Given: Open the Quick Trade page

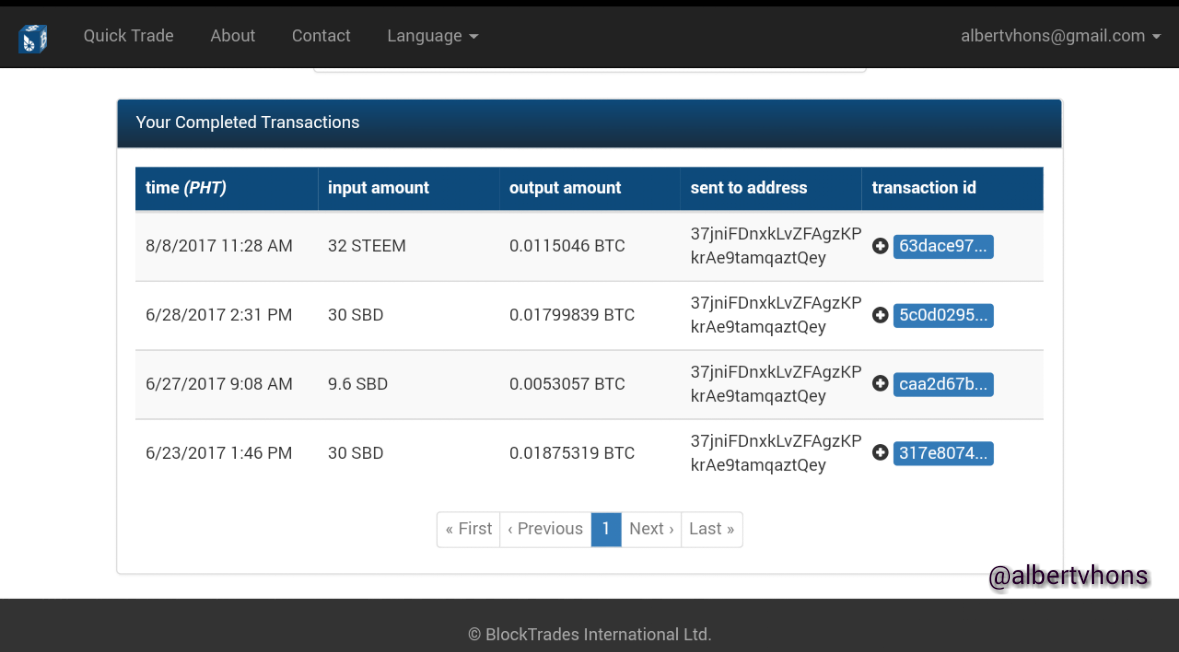Looking at the screenshot, I should point(129,35).
